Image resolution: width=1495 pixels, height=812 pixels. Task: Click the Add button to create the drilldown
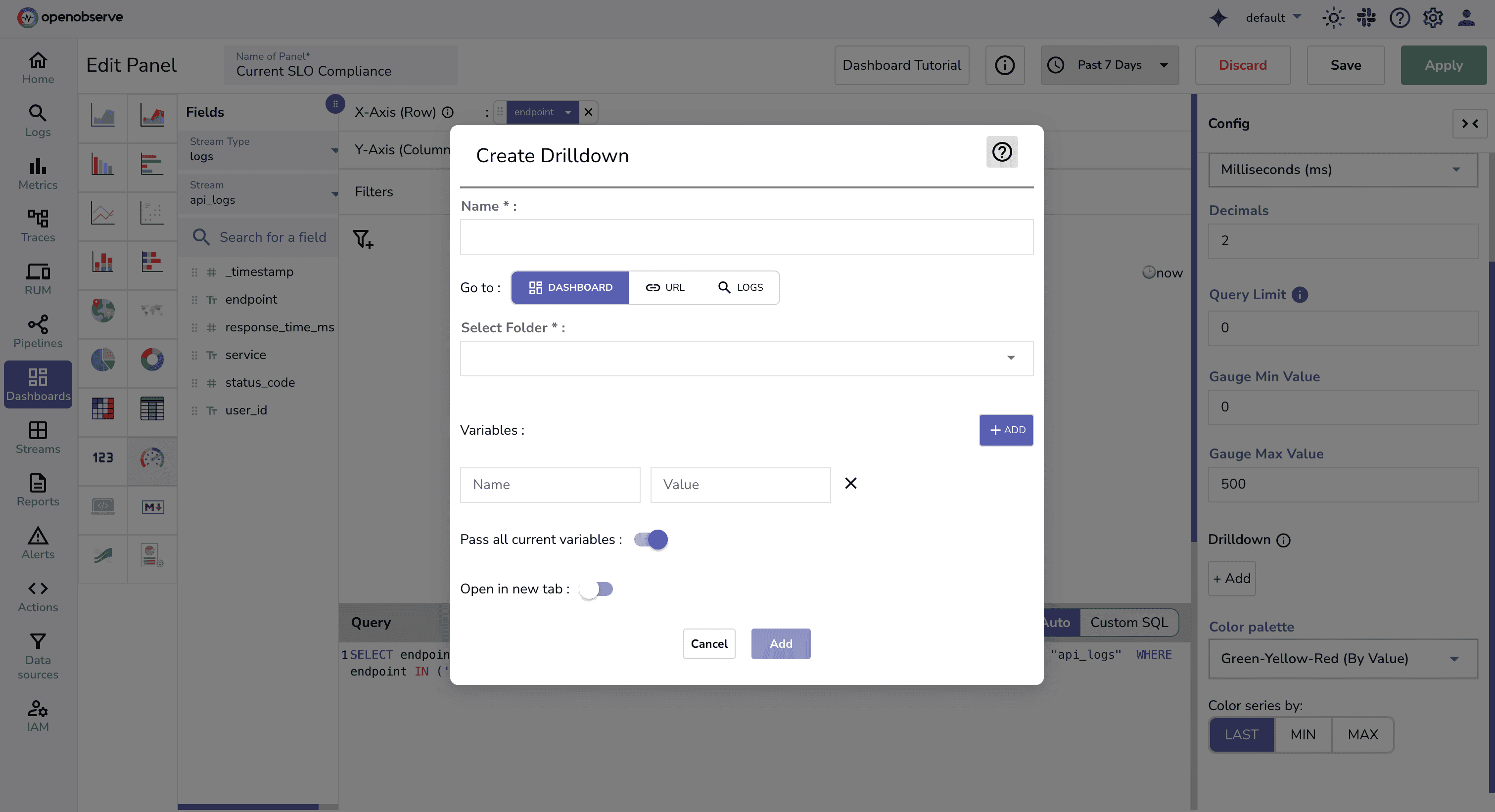[x=781, y=644]
